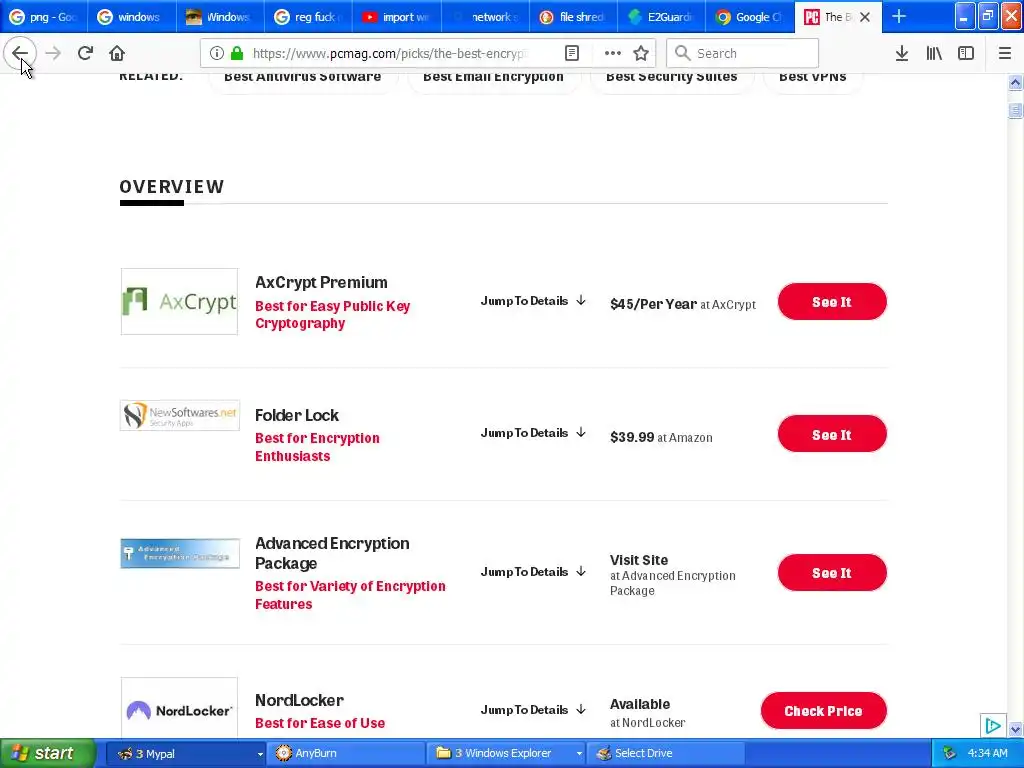Screen dimensions: 1024x768
Task: Open the library icon in toolbar
Action: pos(934,53)
